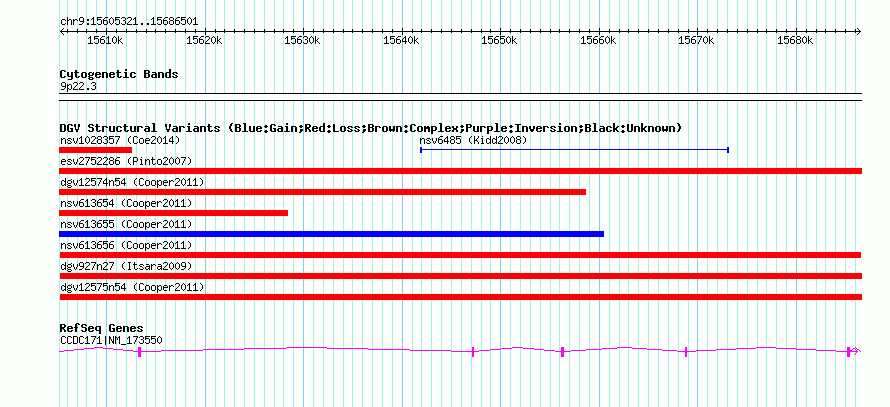Click the 15610k ruler tick label

point(106,41)
